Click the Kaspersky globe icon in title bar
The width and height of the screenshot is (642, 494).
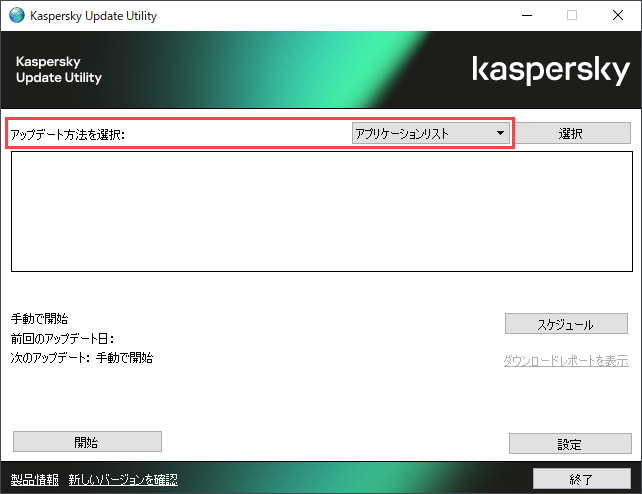pyautogui.click(x=17, y=16)
